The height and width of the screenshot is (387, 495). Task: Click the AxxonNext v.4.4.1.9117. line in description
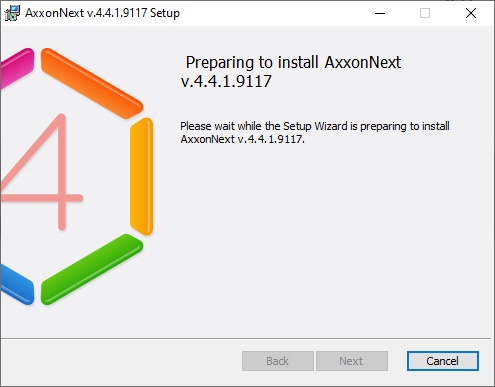242,139
